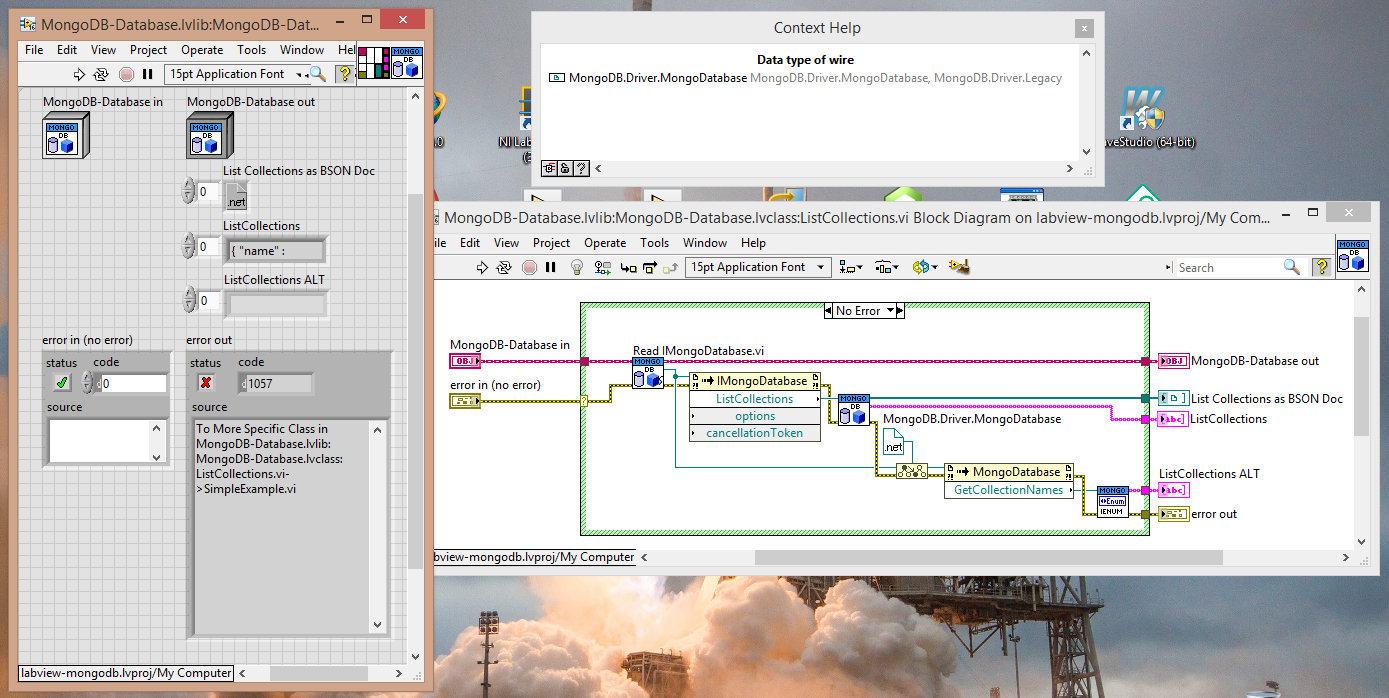Click GetCollectionNames method on MongoDatabase node
Image resolution: width=1389 pixels, height=698 pixels.
point(1009,490)
